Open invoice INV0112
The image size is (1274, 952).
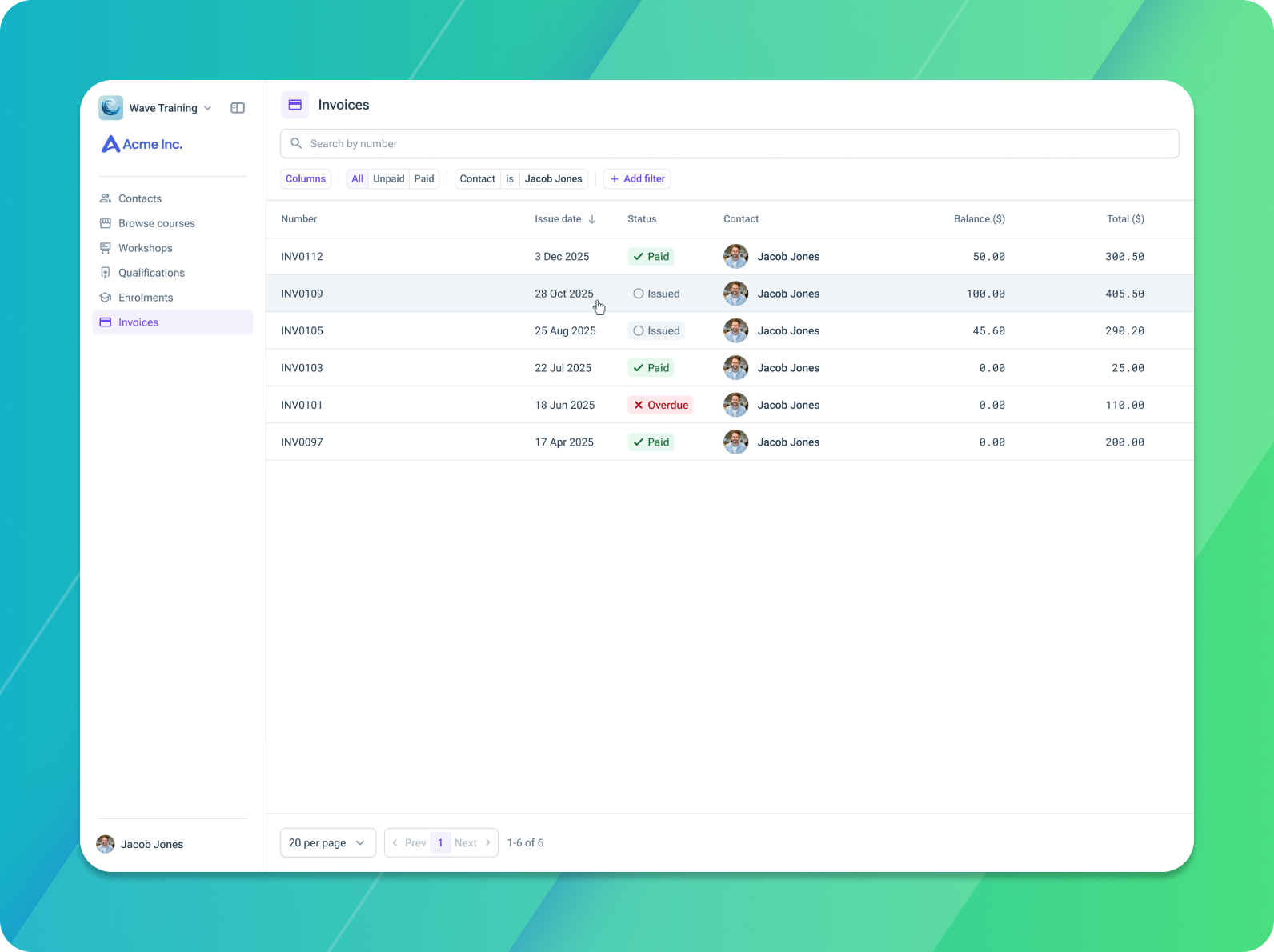click(x=302, y=257)
